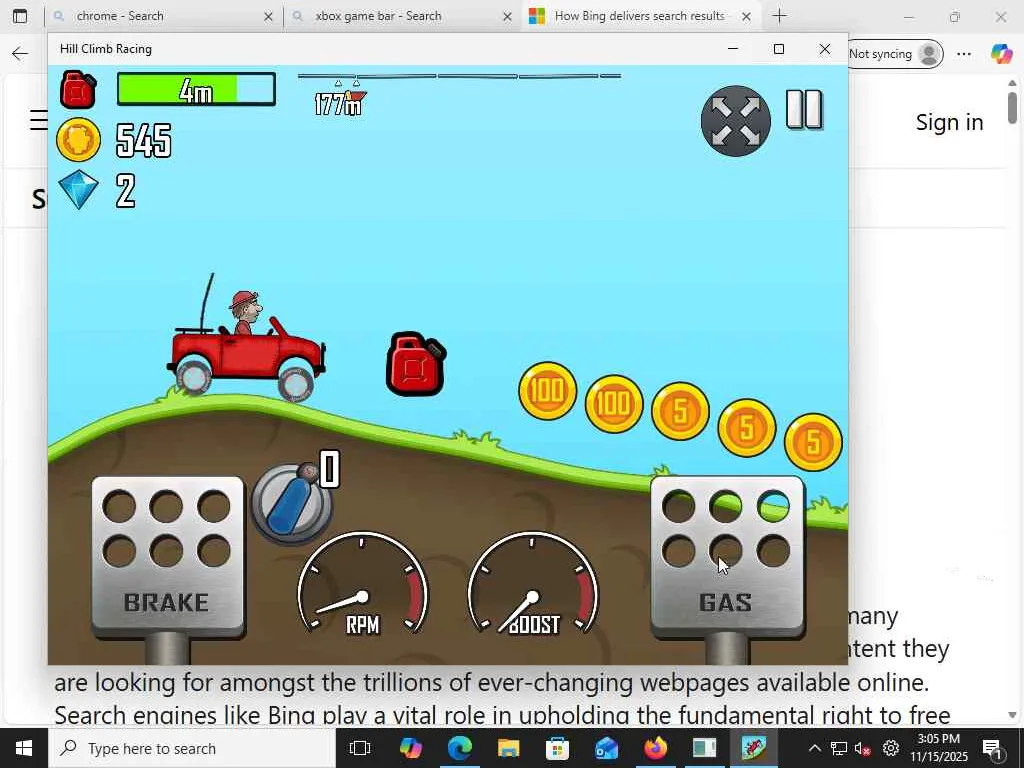Click the gem count 2
1024x768 pixels.
pos(125,191)
